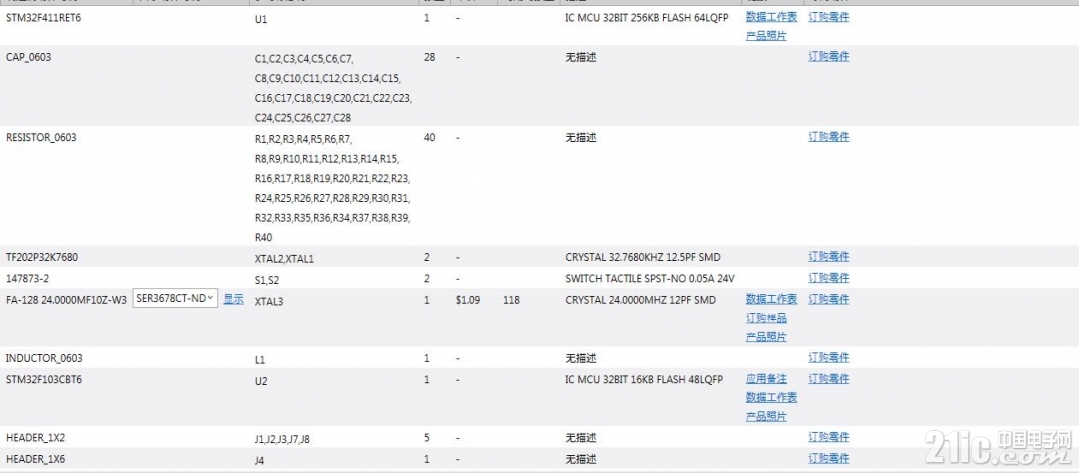Click 订购零件 in the TF202P32K7680 row
The width and height of the screenshot is (1079, 473).
click(829, 256)
